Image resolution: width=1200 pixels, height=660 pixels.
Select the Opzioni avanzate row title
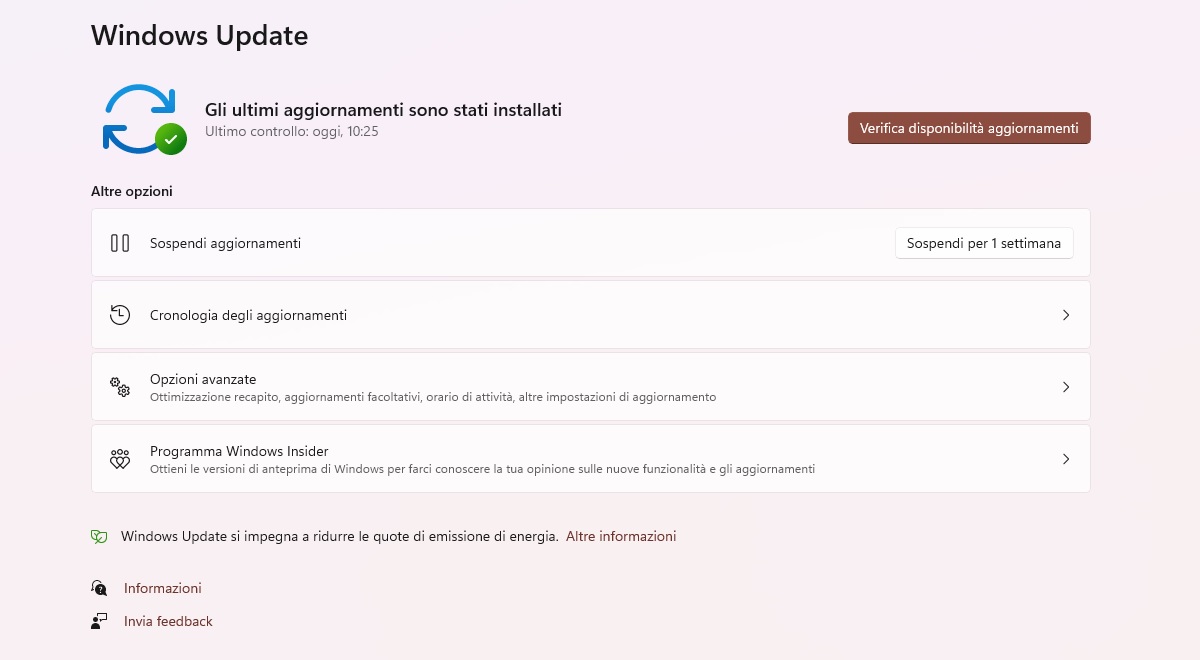[x=203, y=380]
